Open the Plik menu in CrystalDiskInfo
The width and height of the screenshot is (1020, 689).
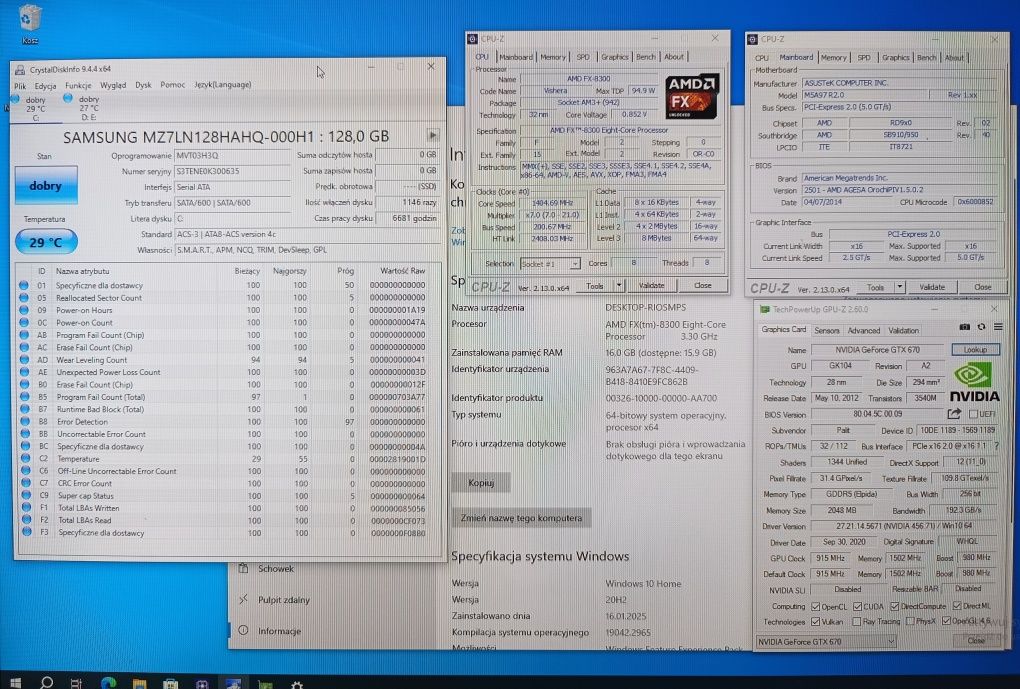coord(21,86)
